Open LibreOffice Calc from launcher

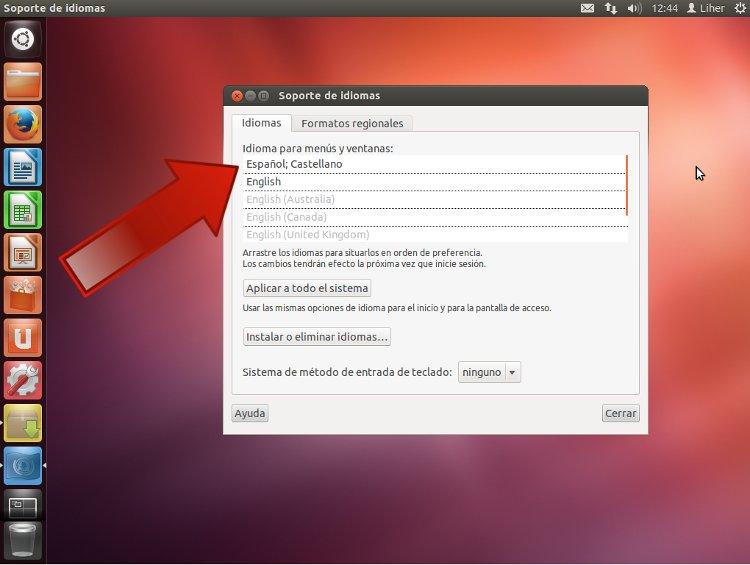(22, 210)
